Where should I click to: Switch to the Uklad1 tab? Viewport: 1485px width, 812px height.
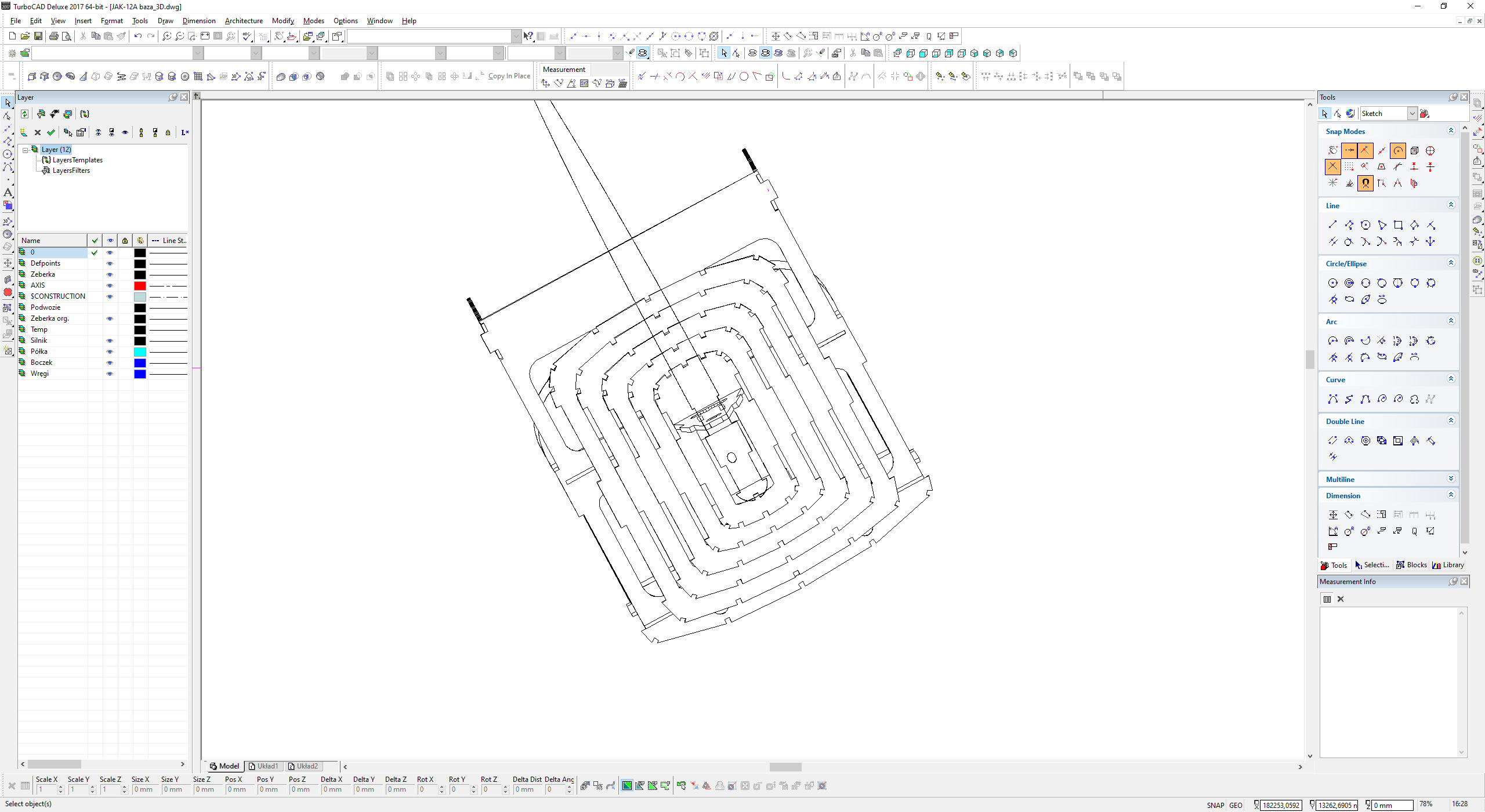pos(264,766)
